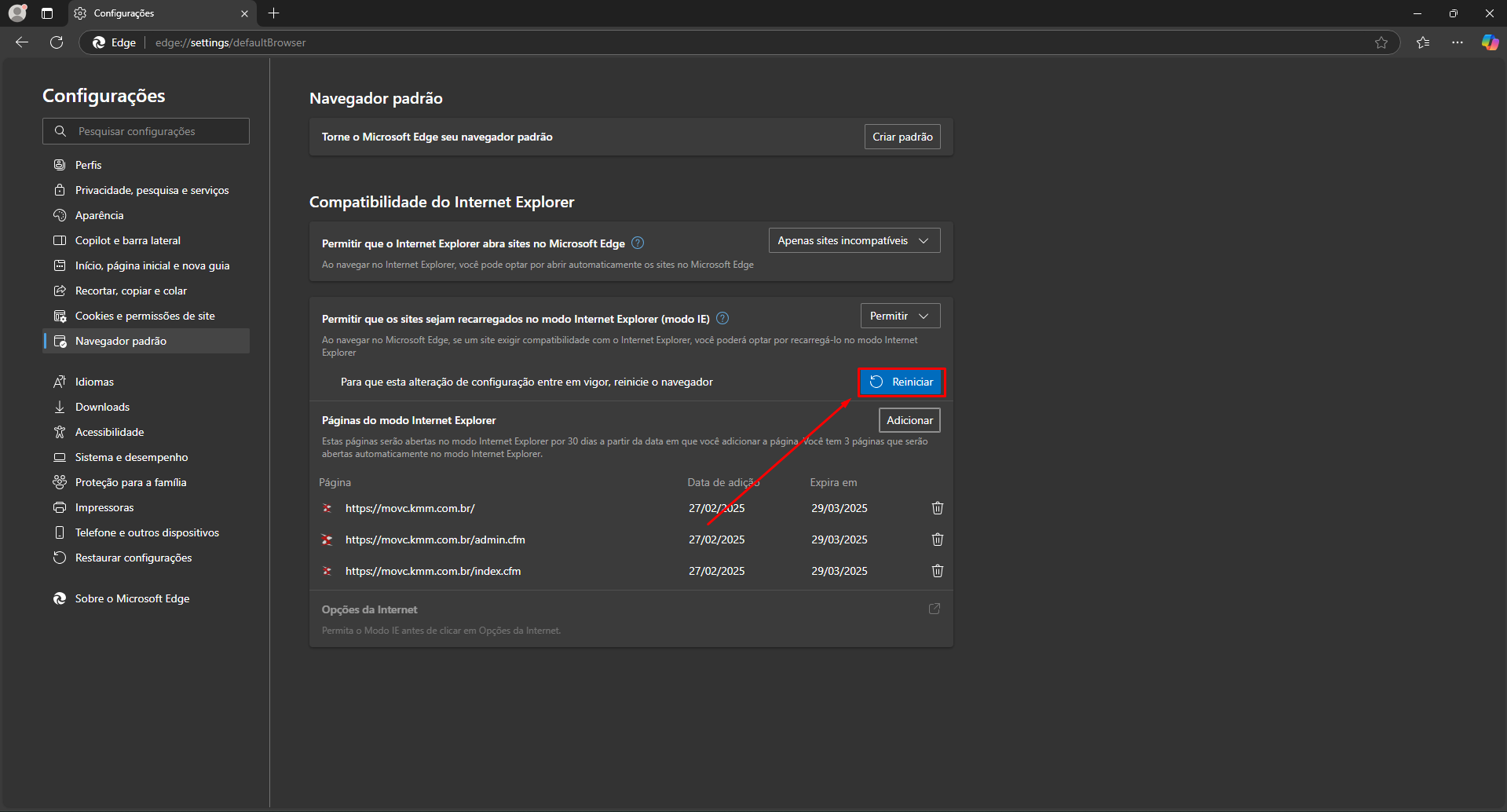1507x812 pixels.
Task: Delete the movc.kmm.com.br/admin.cfm page entry
Action: point(937,540)
